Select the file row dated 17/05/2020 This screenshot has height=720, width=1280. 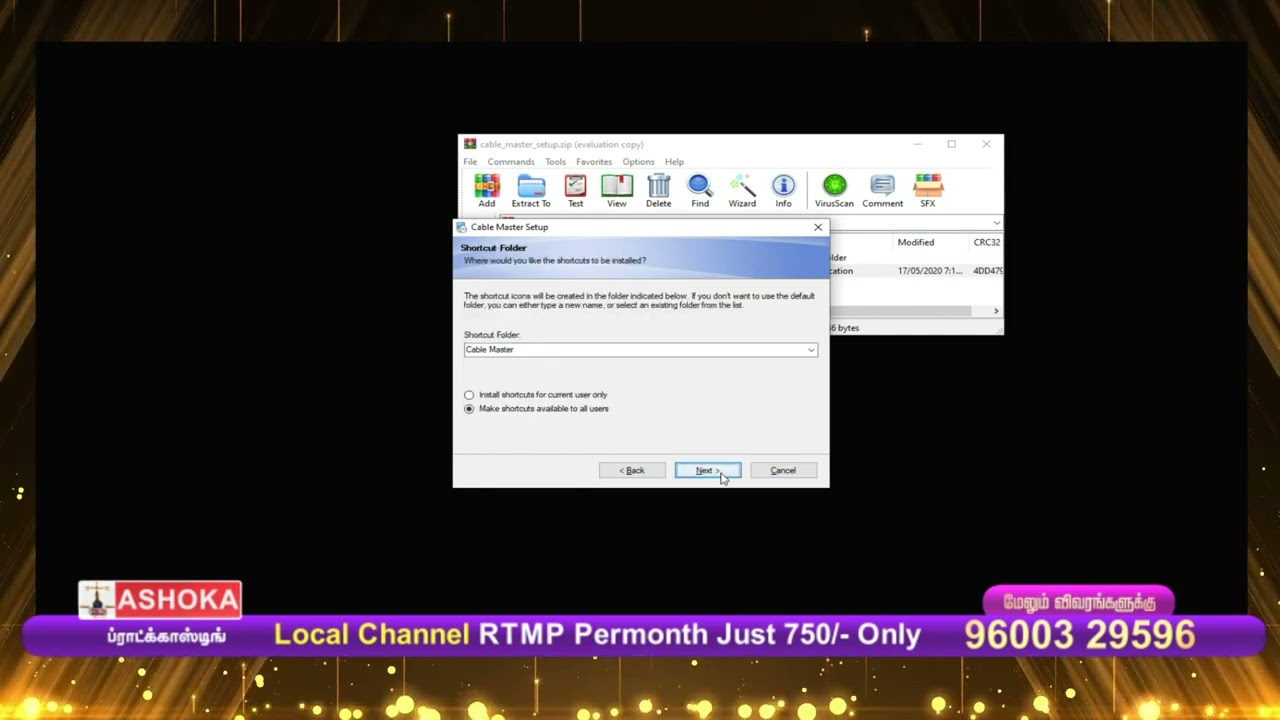[x=916, y=271]
